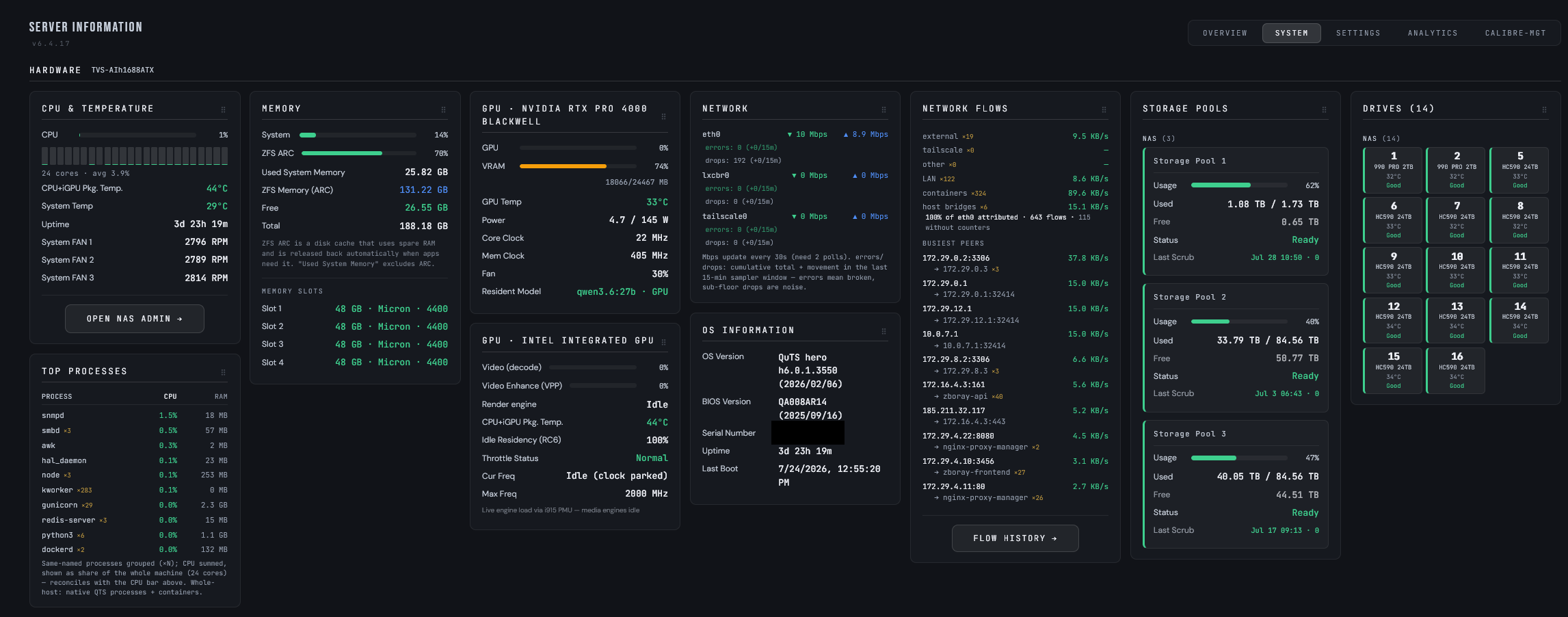Select drive 16 tile in NAS drives

[x=1457, y=371]
